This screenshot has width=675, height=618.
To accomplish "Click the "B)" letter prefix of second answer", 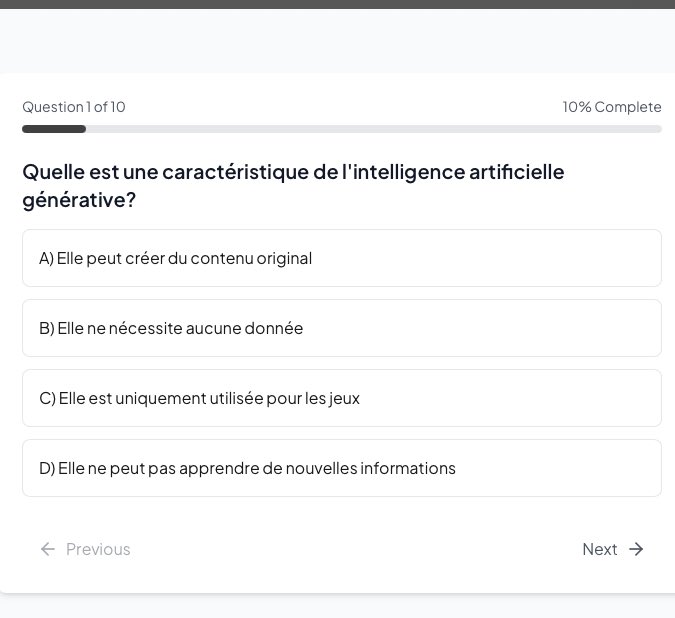I will [x=46, y=328].
